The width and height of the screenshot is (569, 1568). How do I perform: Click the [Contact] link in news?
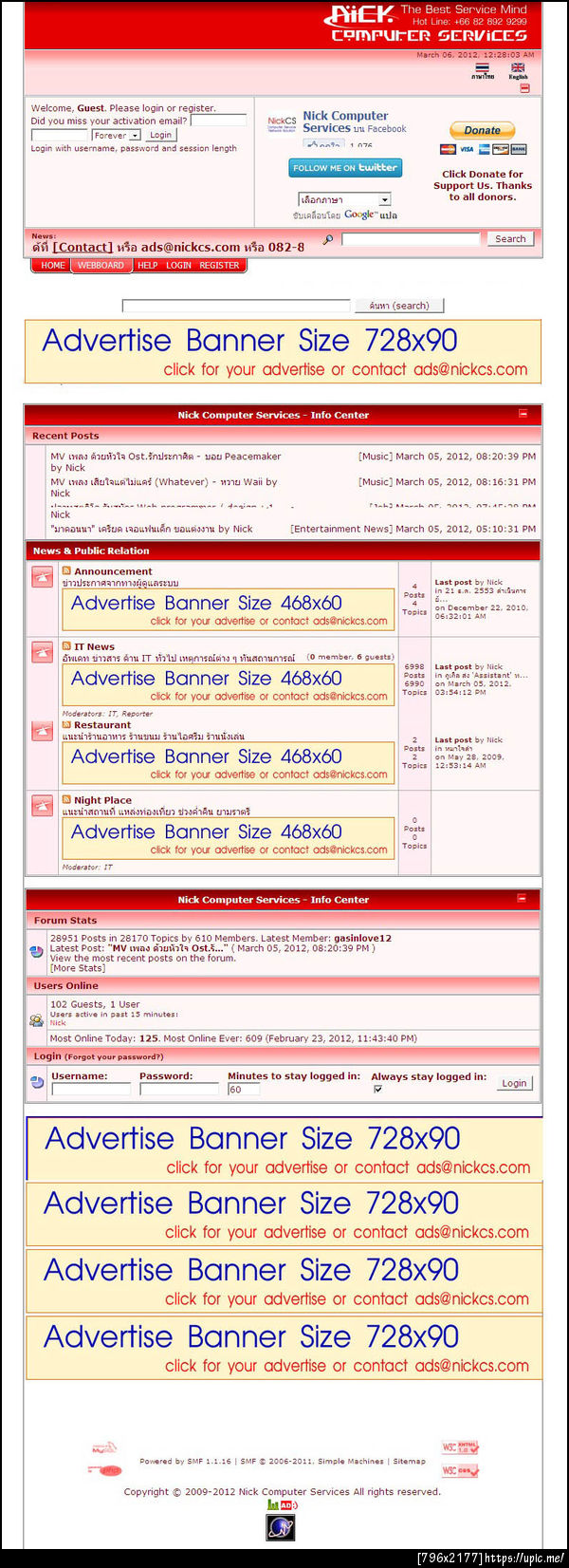(83, 247)
